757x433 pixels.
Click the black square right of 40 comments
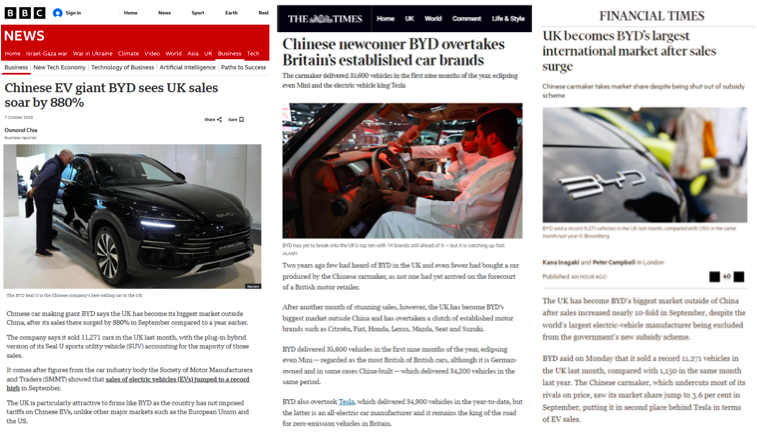tap(739, 277)
